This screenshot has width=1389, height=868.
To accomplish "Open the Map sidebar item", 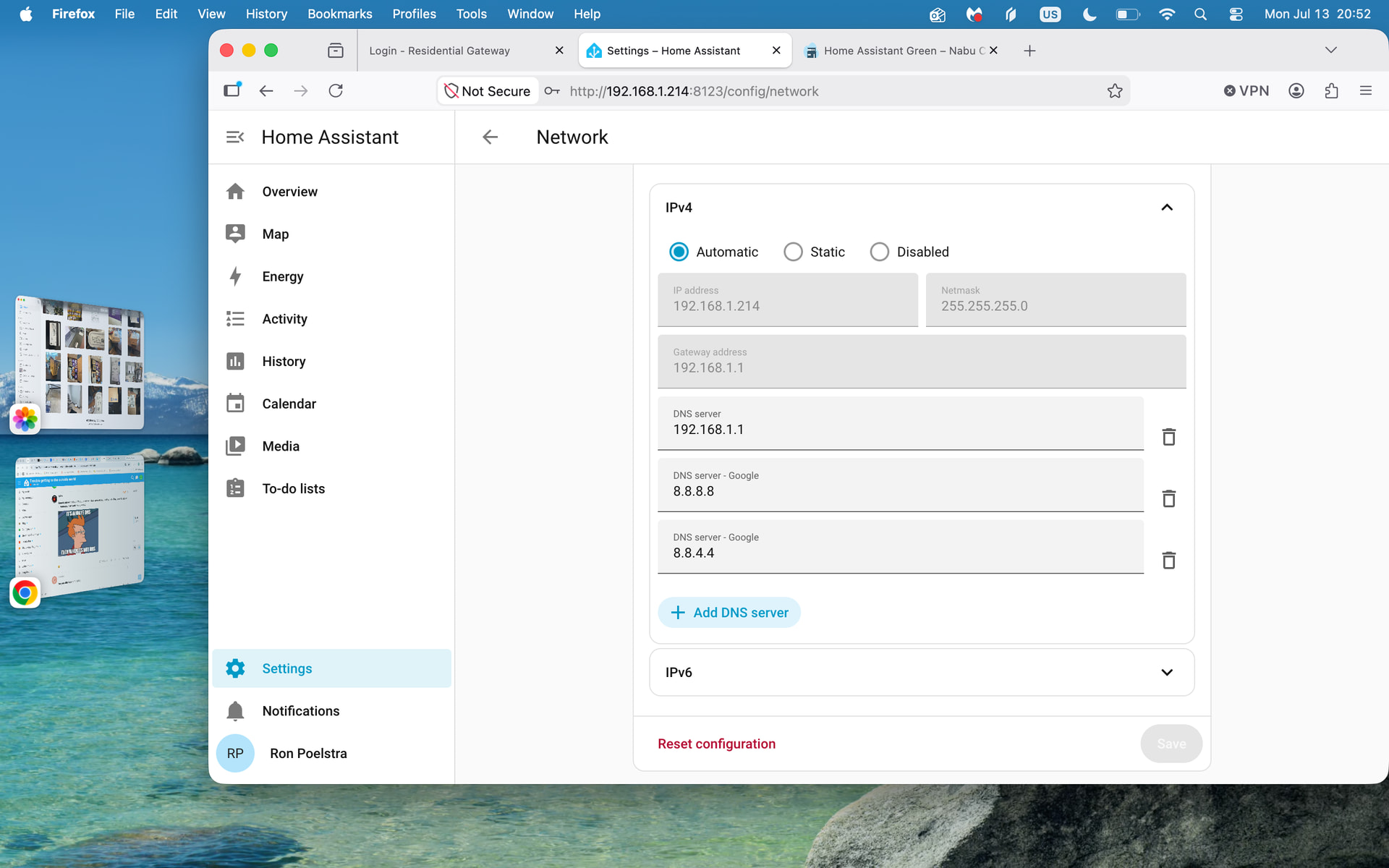I will (331, 234).
